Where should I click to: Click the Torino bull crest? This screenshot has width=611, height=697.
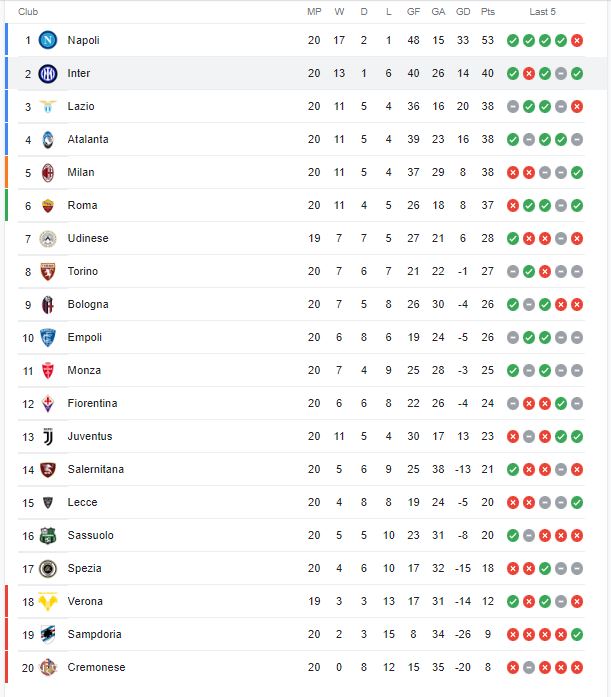pos(48,272)
